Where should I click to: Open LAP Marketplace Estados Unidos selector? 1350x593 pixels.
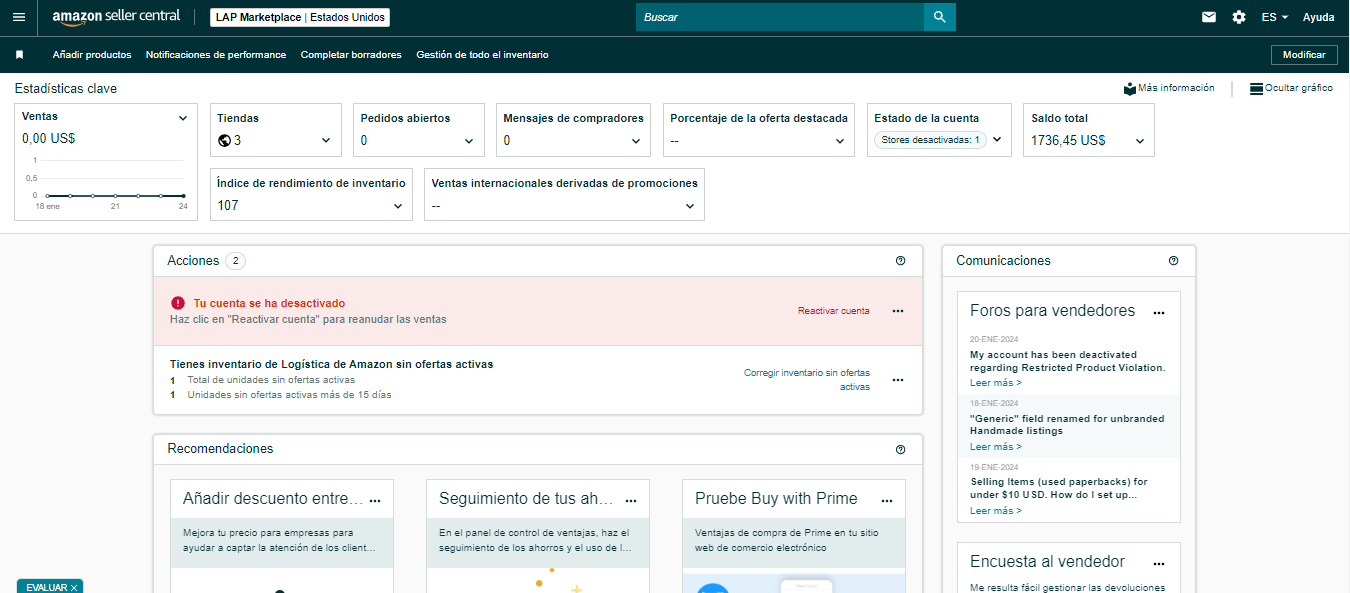(300, 17)
